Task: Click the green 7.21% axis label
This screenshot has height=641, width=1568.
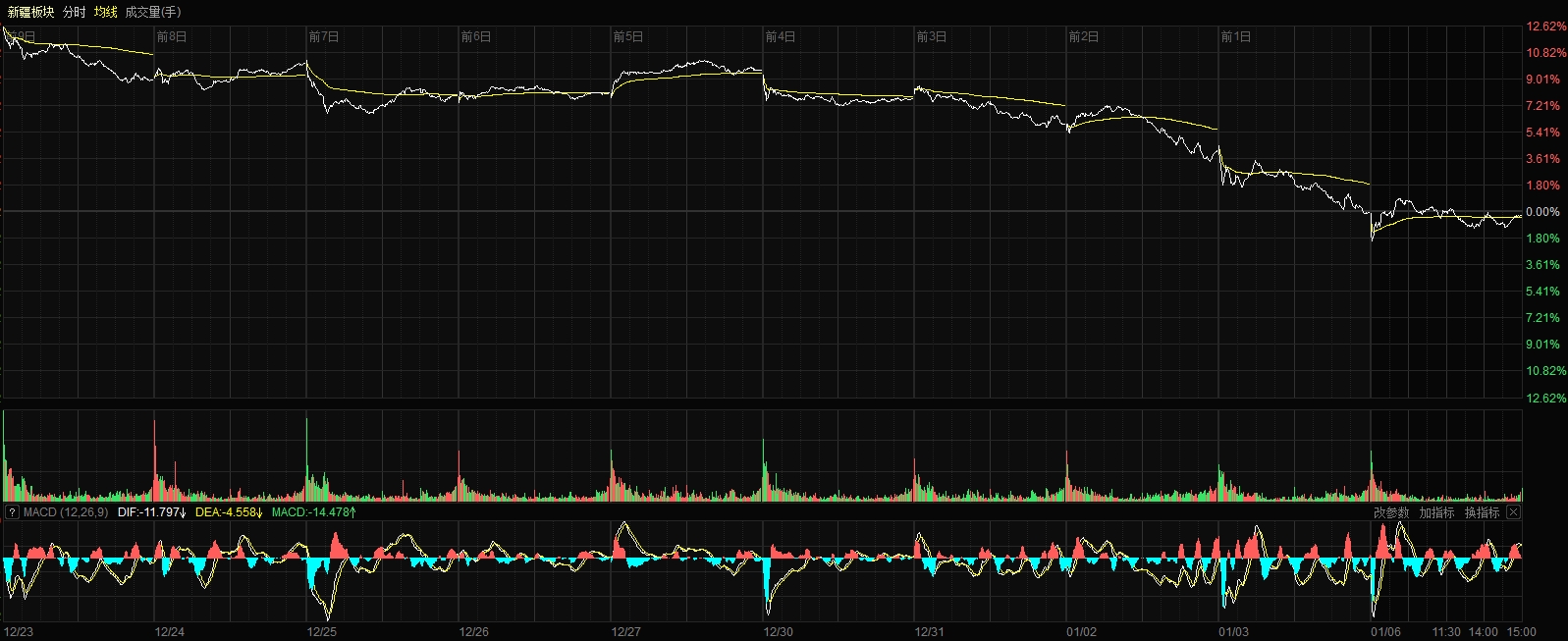Action: point(1542,317)
